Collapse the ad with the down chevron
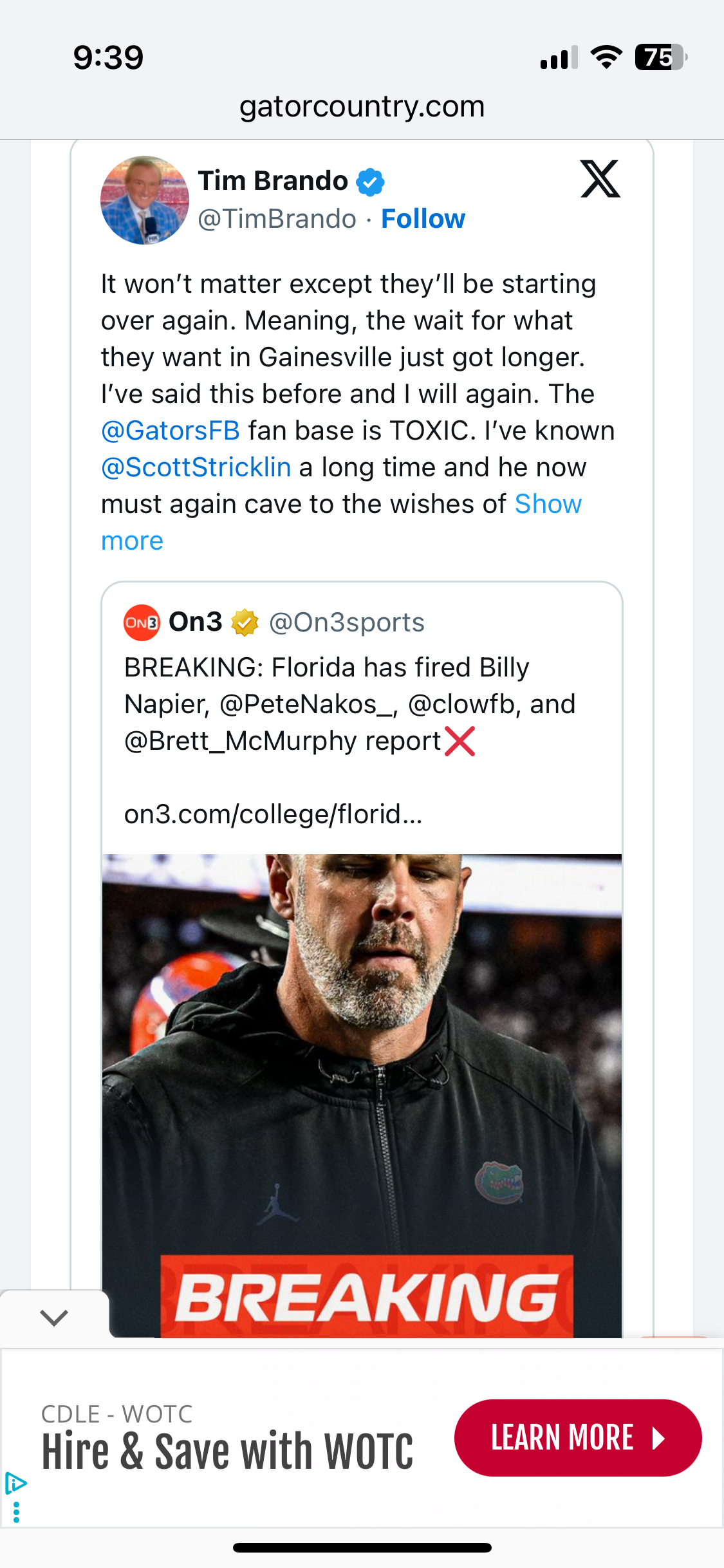The height and width of the screenshot is (1568, 724). (x=54, y=1317)
